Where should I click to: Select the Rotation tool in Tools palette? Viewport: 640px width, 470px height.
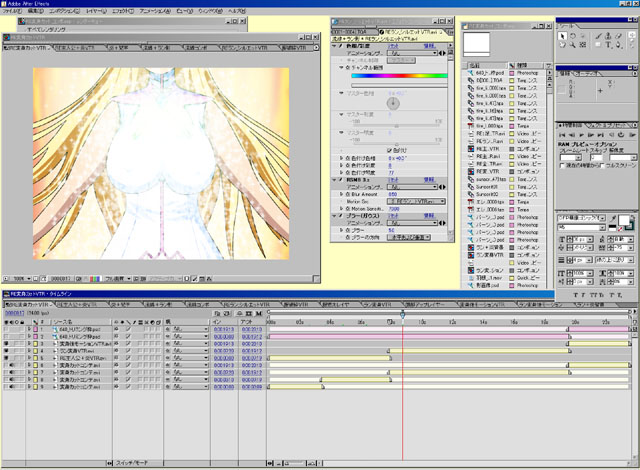(x=573, y=36)
